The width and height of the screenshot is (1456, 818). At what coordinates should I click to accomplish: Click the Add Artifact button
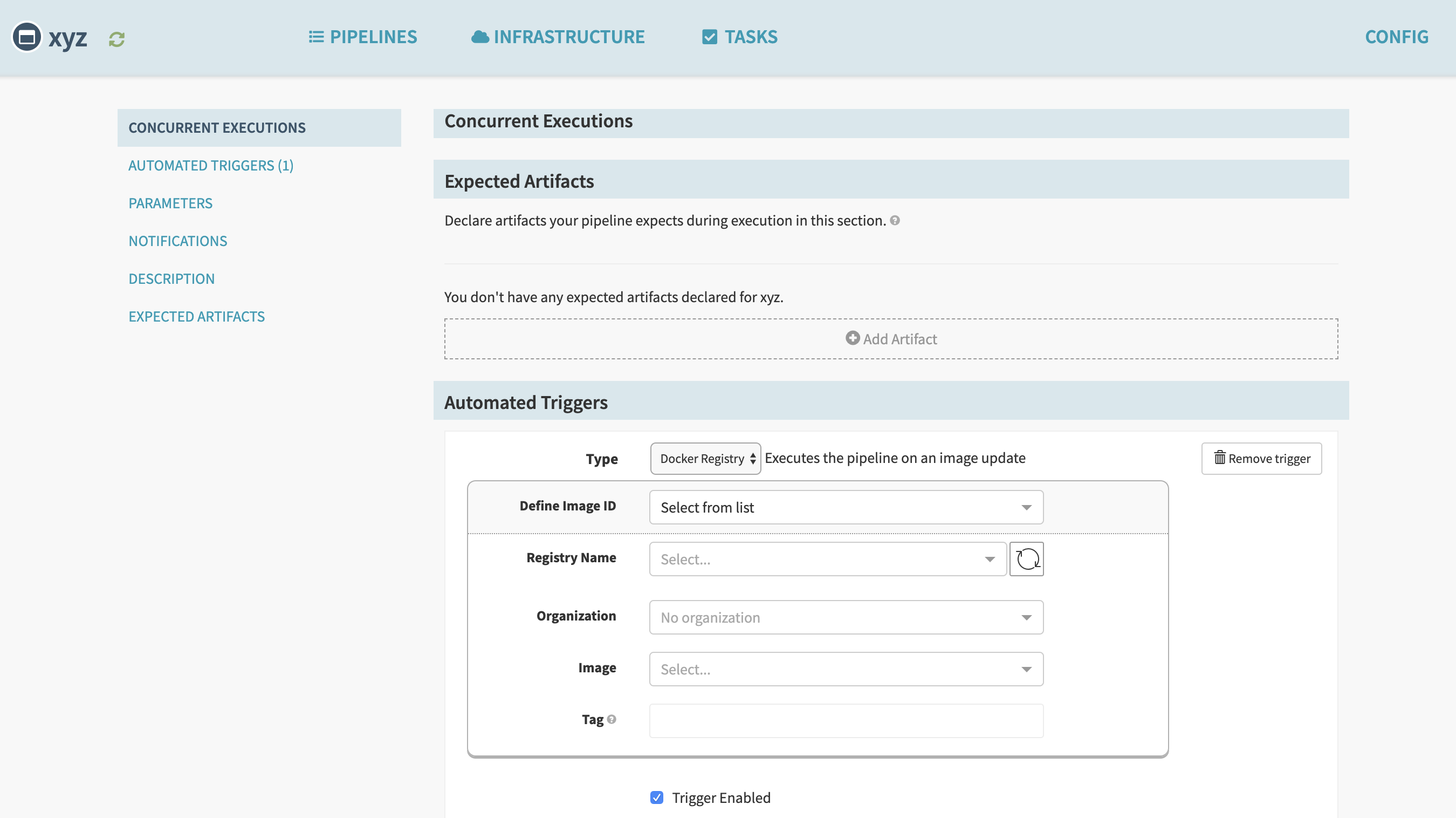(x=891, y=339)
